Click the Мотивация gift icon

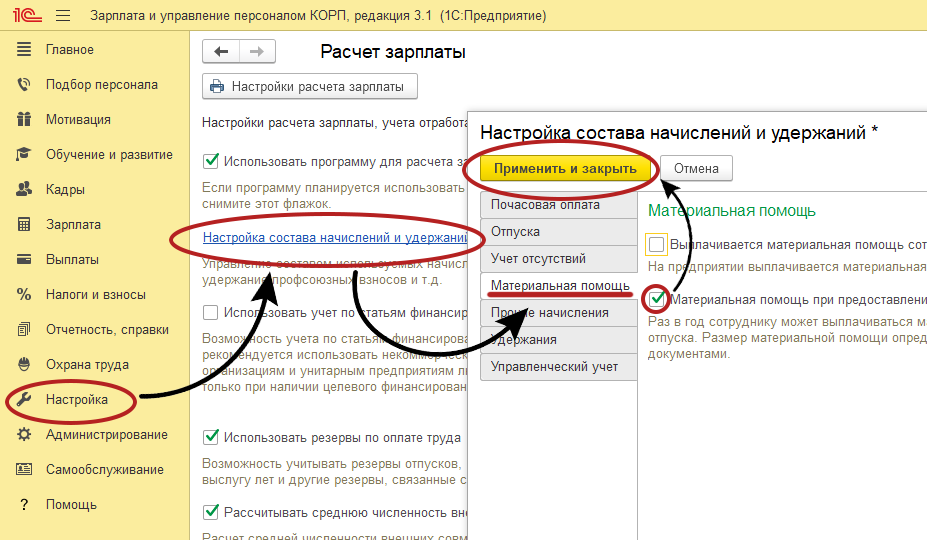[x=25, y=120]
